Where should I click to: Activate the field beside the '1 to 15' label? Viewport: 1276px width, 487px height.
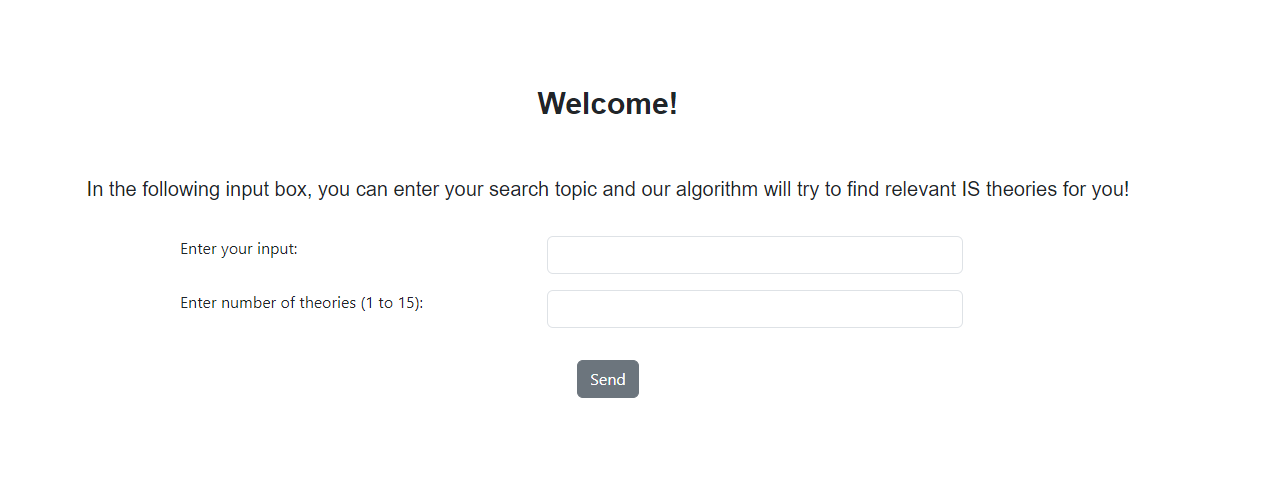(x=754, y=309)
